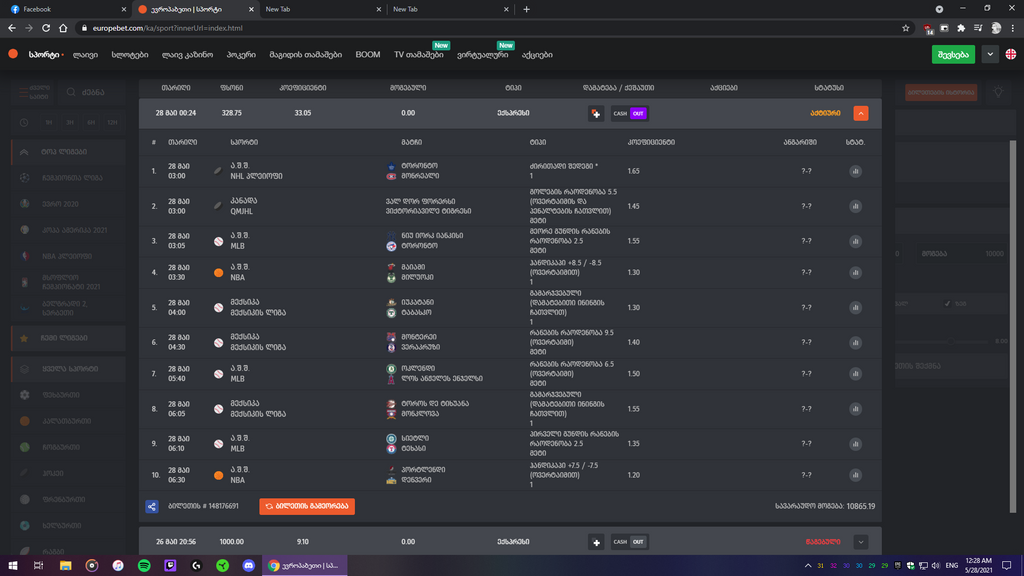Toggle CASH OUT on the 1000.00 ticket
Image resolution: width=1024 pixels, height=576 pixels.
tap(629, 542)
